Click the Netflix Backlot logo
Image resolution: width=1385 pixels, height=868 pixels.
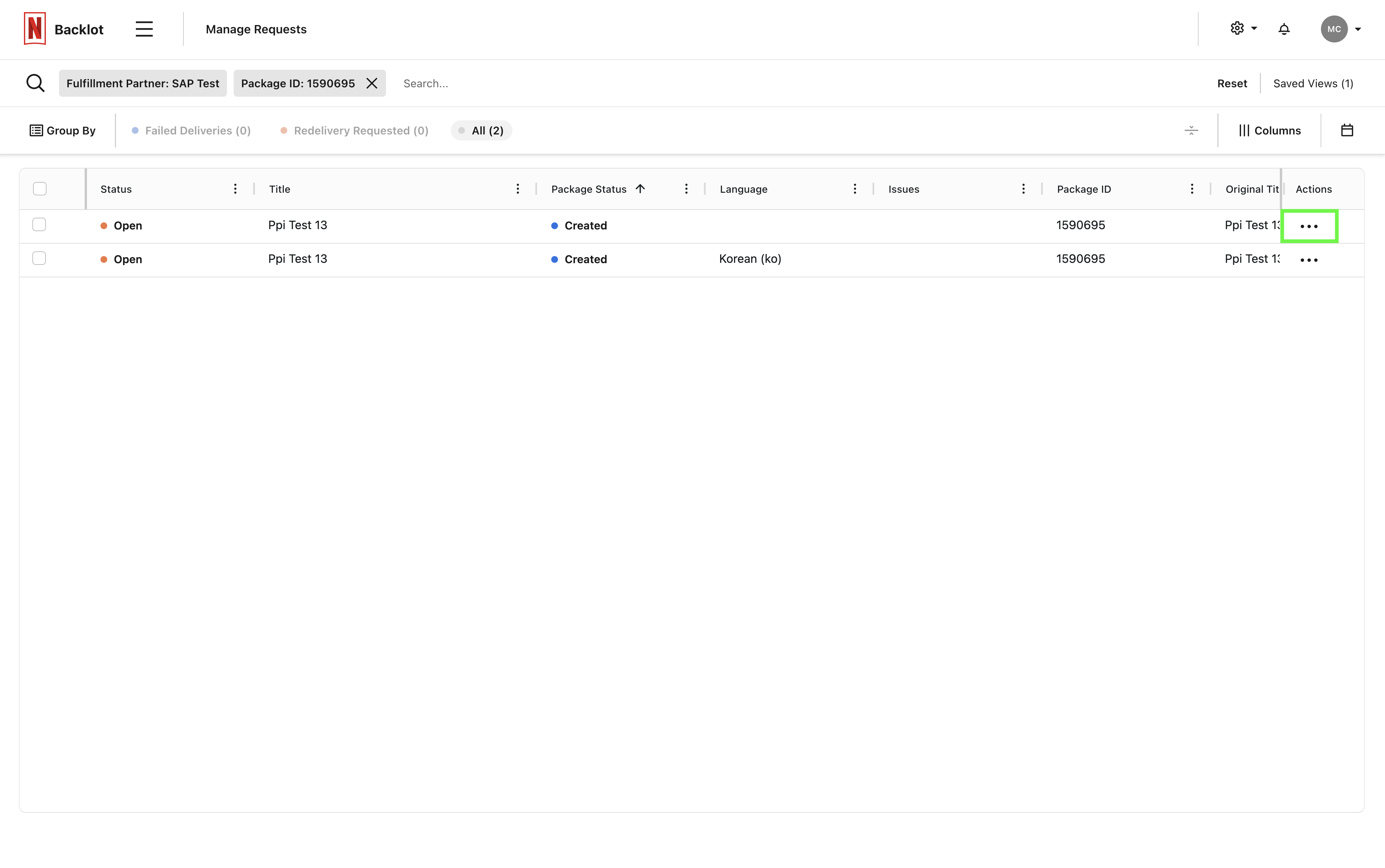click(x=35, y=29)
